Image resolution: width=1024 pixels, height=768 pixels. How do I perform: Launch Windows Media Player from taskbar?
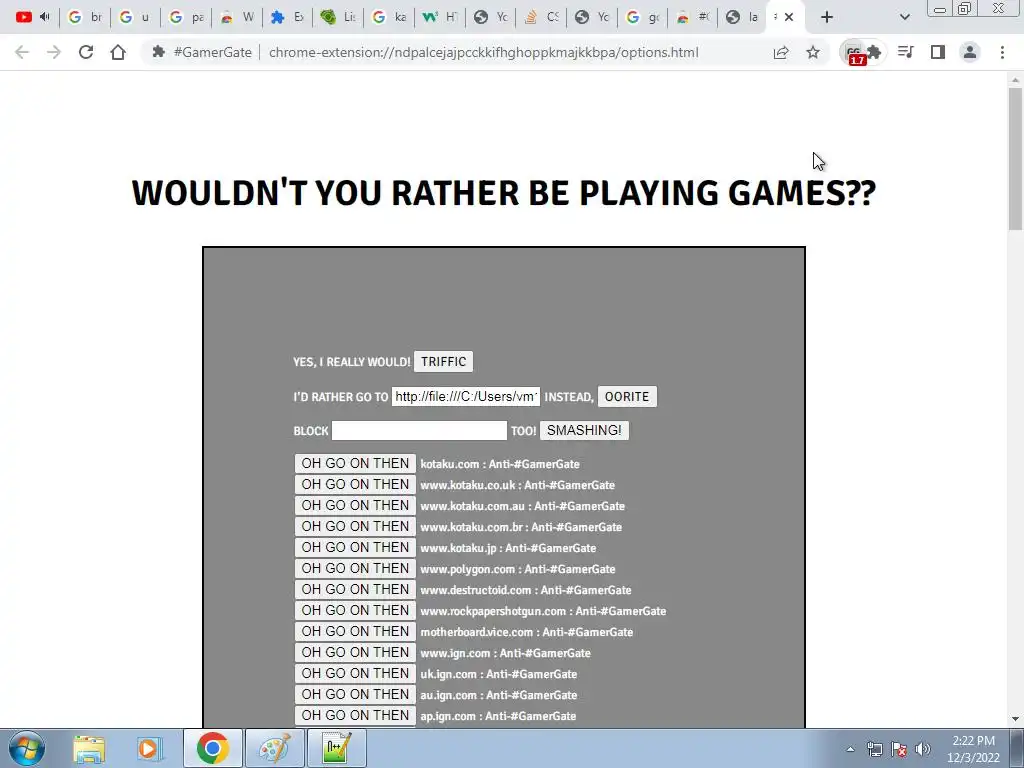tap(149, 748)
